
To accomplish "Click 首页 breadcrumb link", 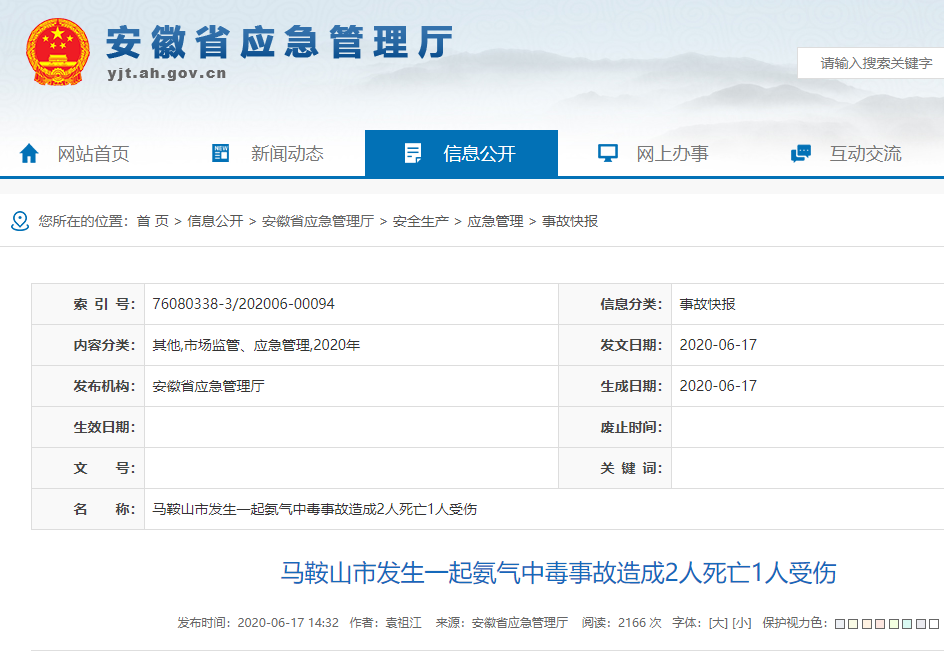I will (x=153, y=221).
